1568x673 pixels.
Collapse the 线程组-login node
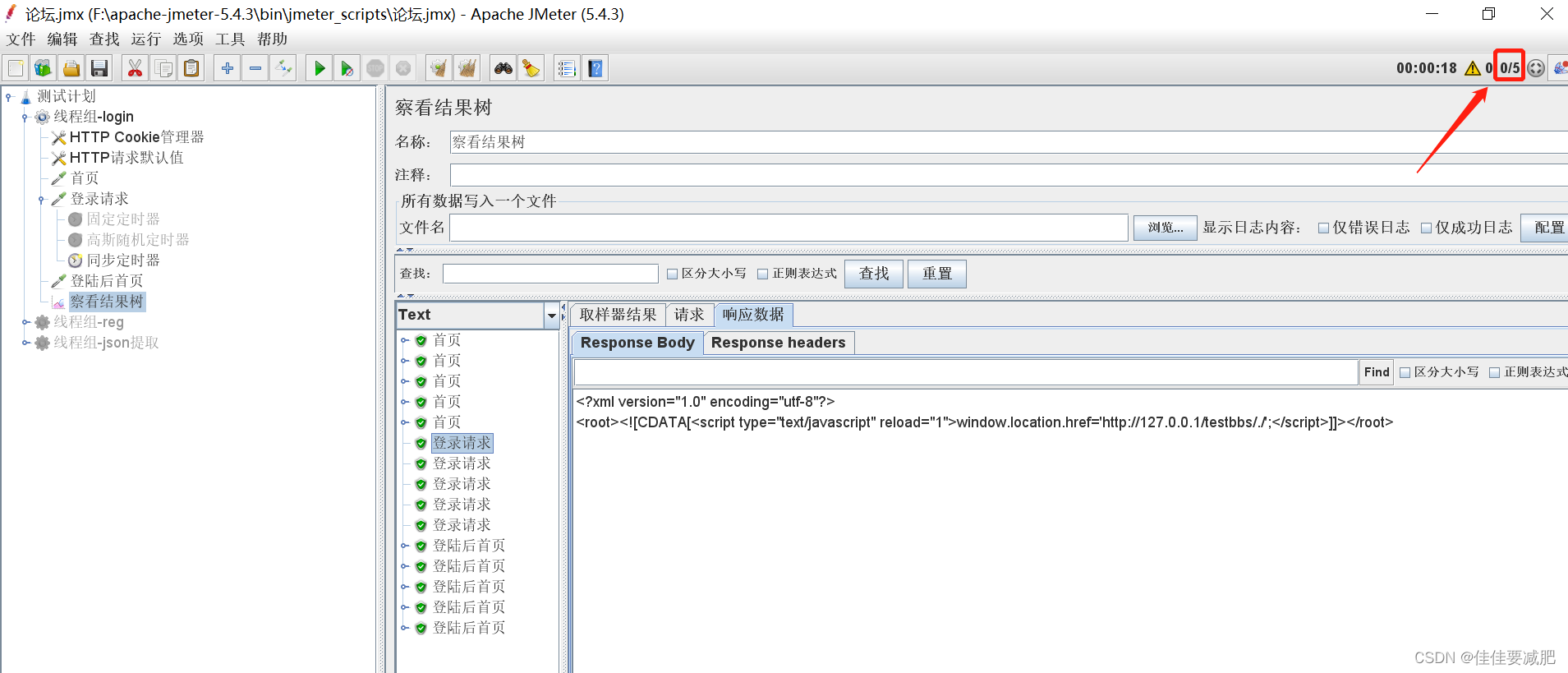click(25, 118)
